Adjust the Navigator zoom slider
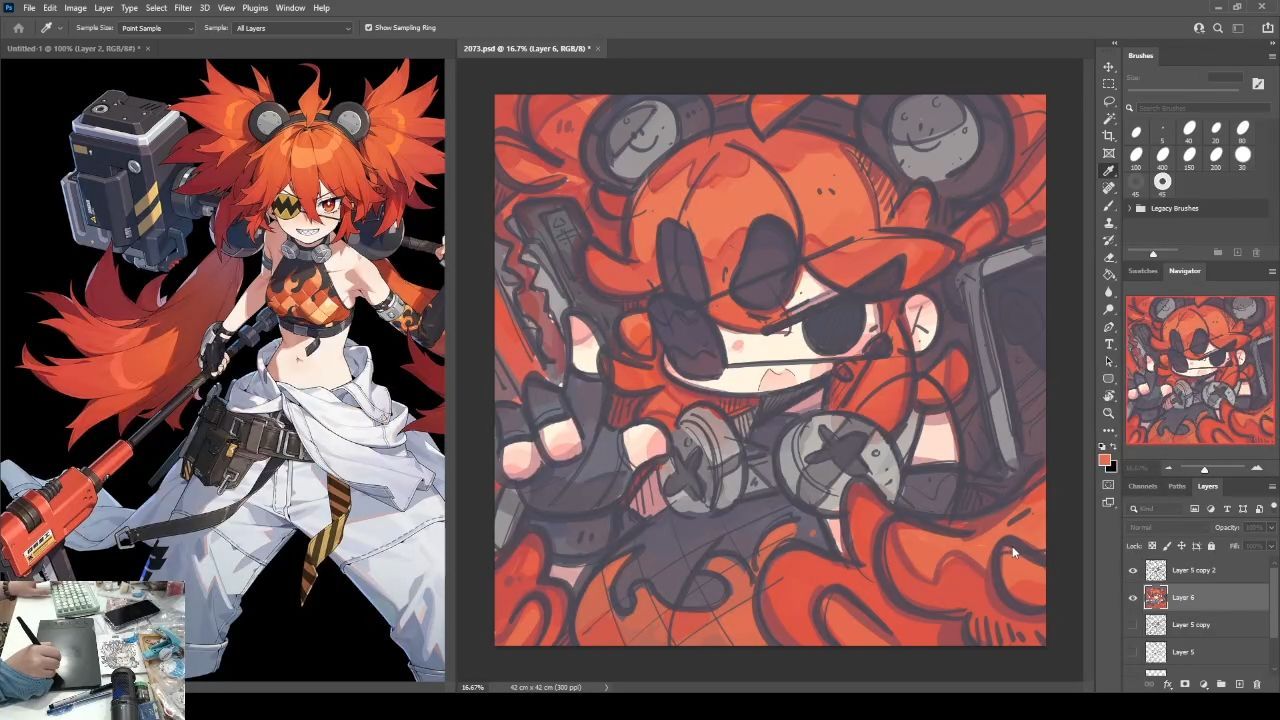 coord(1204,469)
